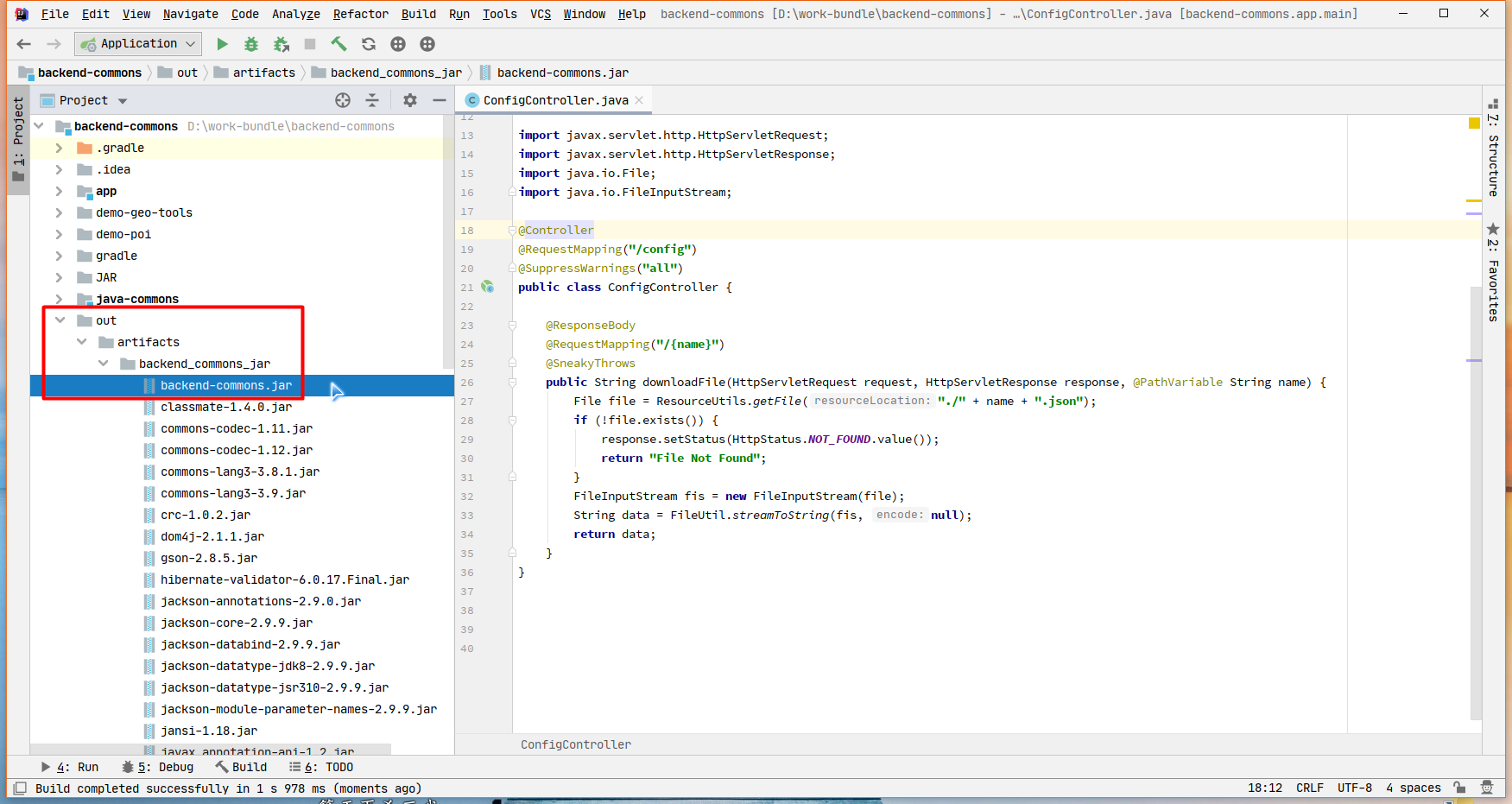Viewport: 1512px width, 804px height.
Task: Click the read-only lock icon in status bar
Action: [x=1458, y=788]
